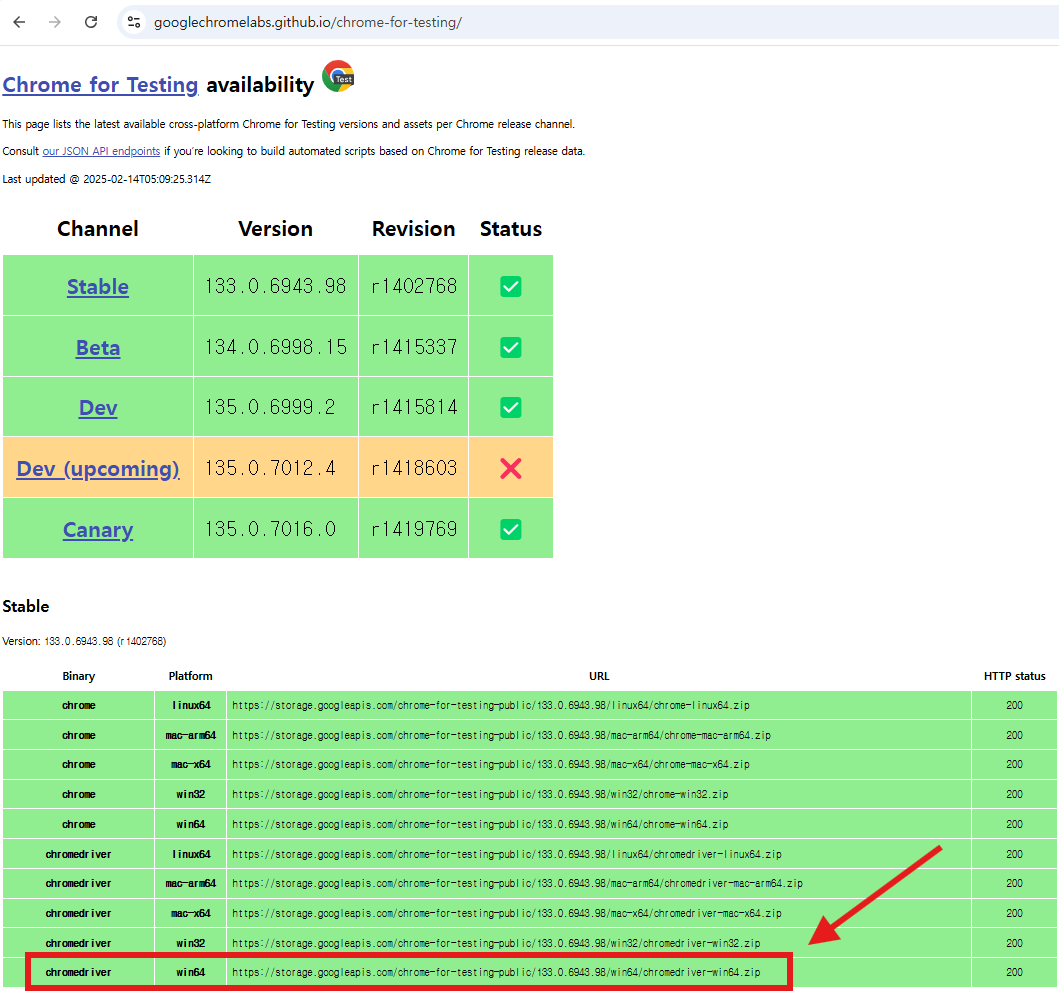Image resolution: width=1059 pixels, height=992 pixels.
Task: Click the Canary row green checkmark status
Action: 511,529
